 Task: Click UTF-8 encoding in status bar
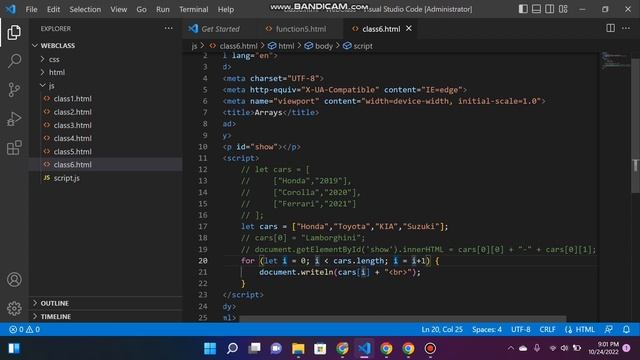tap(521, 329)
